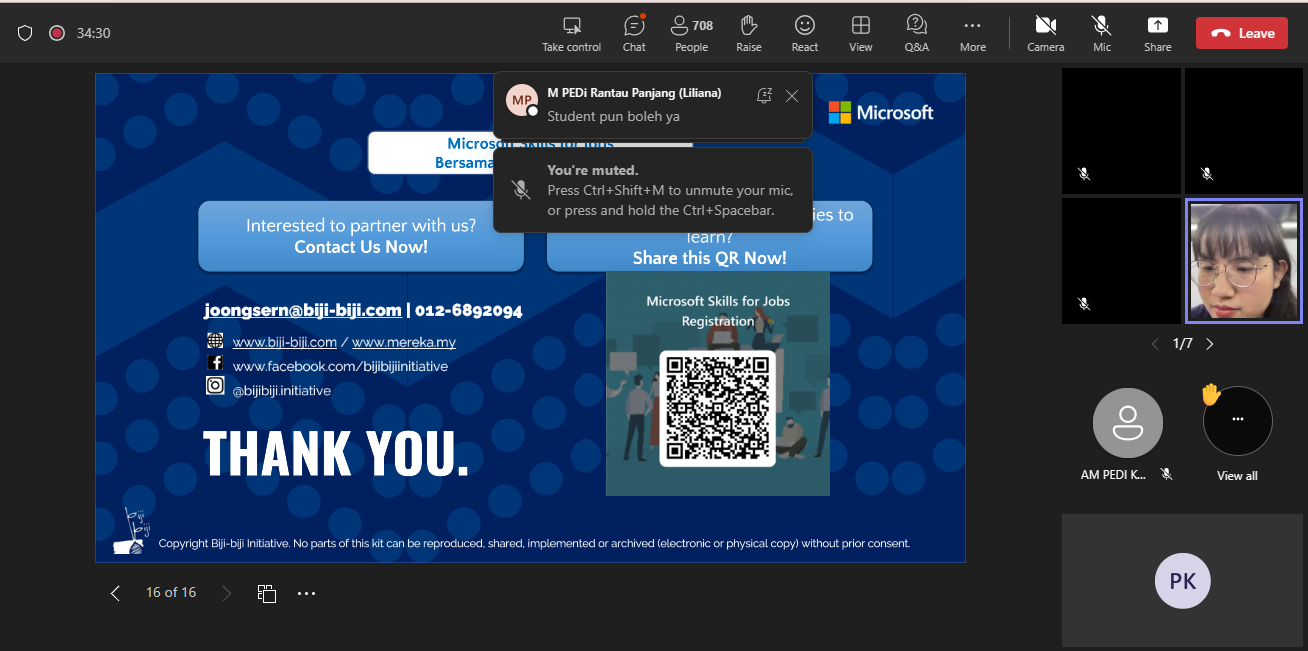Toggle notification mute icon on chat popup
Viewport: 1308px width, 651px height.
(764, 96)
